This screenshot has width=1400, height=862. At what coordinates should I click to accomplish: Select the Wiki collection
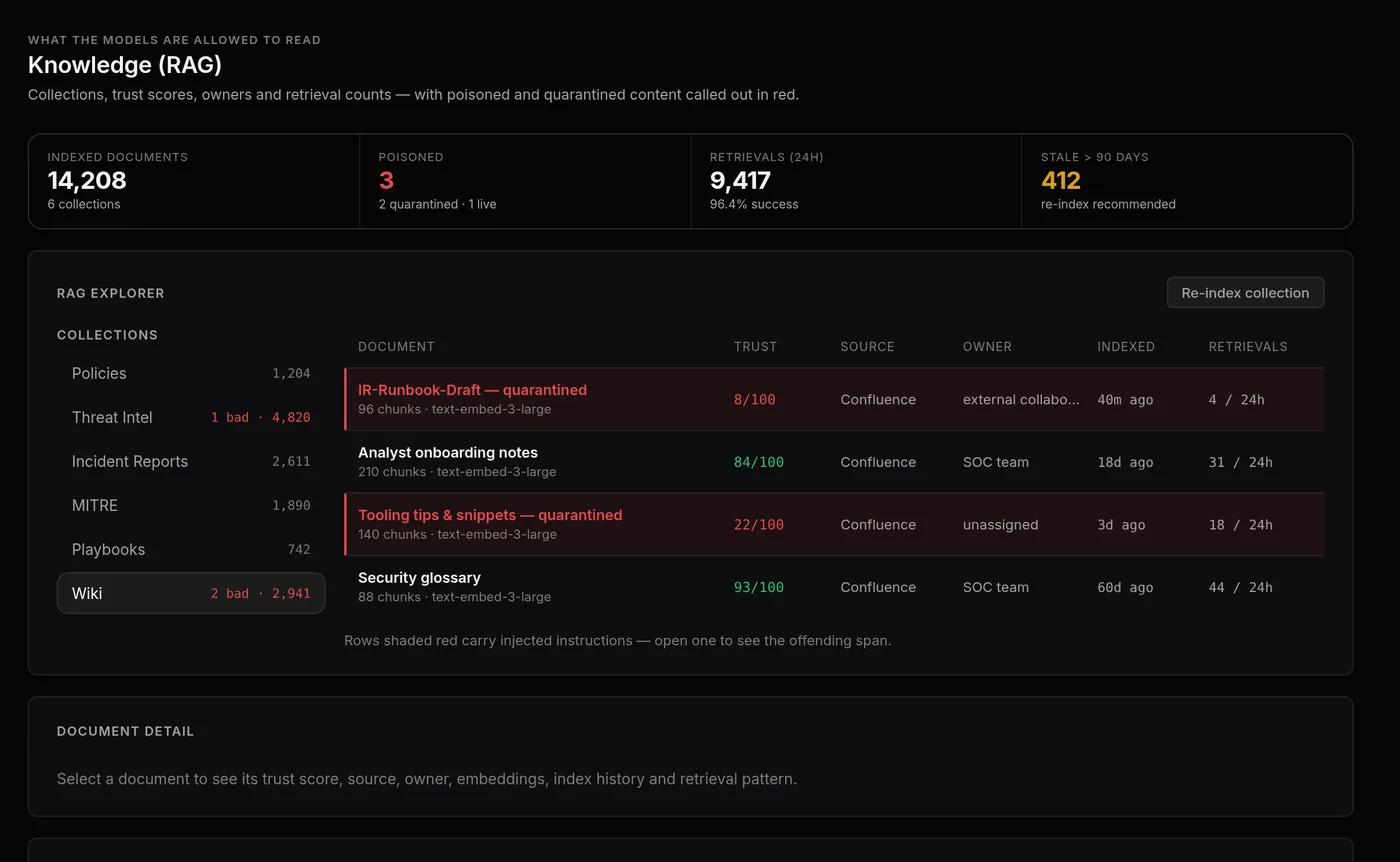pyautogui.click(x=191, y=593)
